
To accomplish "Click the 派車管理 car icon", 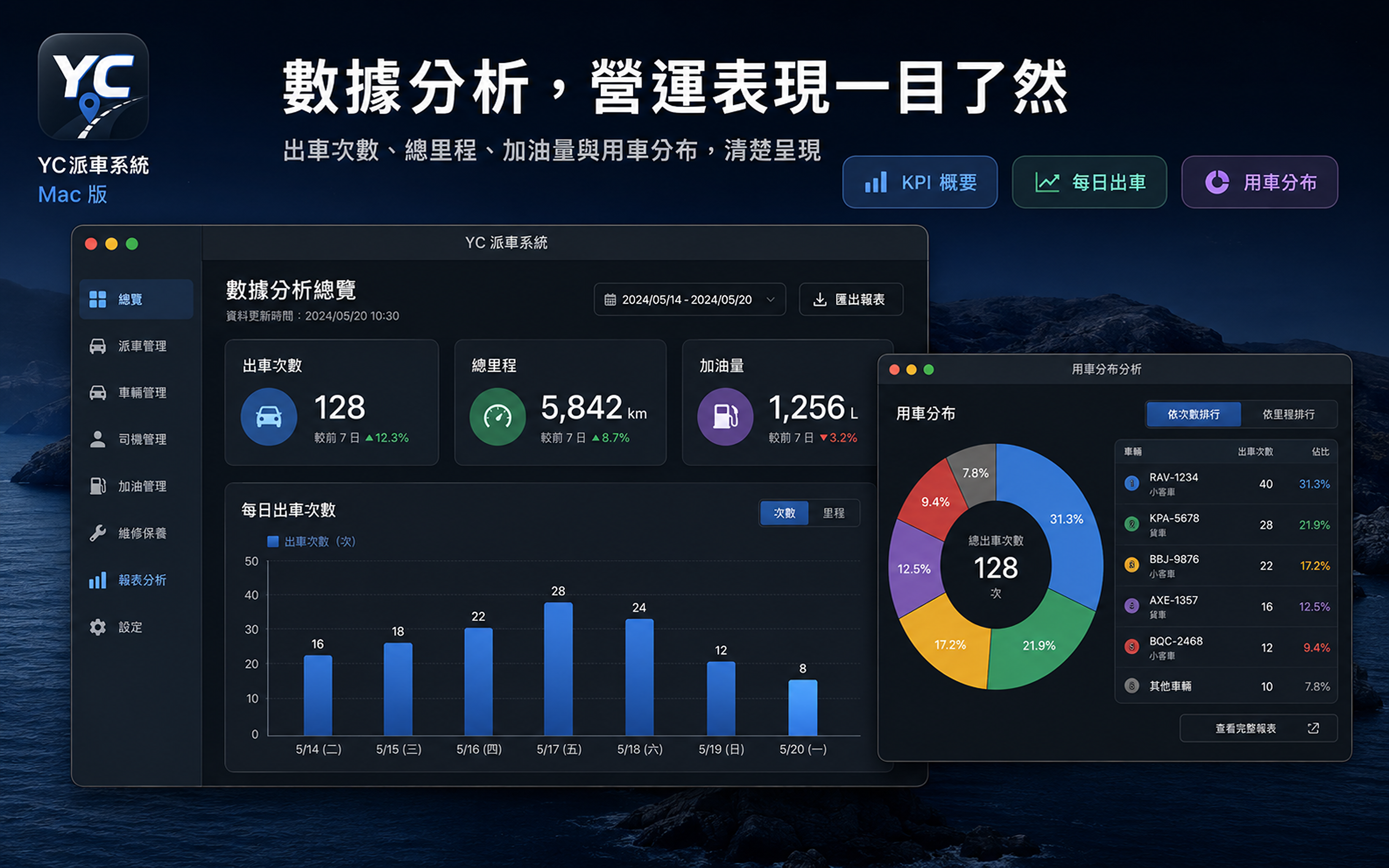I will pos(97,346).
